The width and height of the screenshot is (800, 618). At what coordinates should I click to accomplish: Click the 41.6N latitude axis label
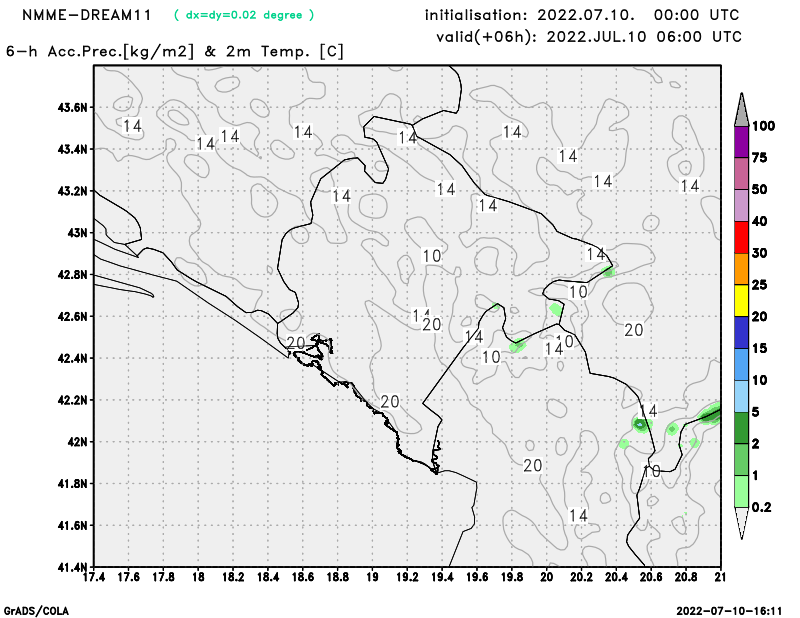(x=72, y=526)
